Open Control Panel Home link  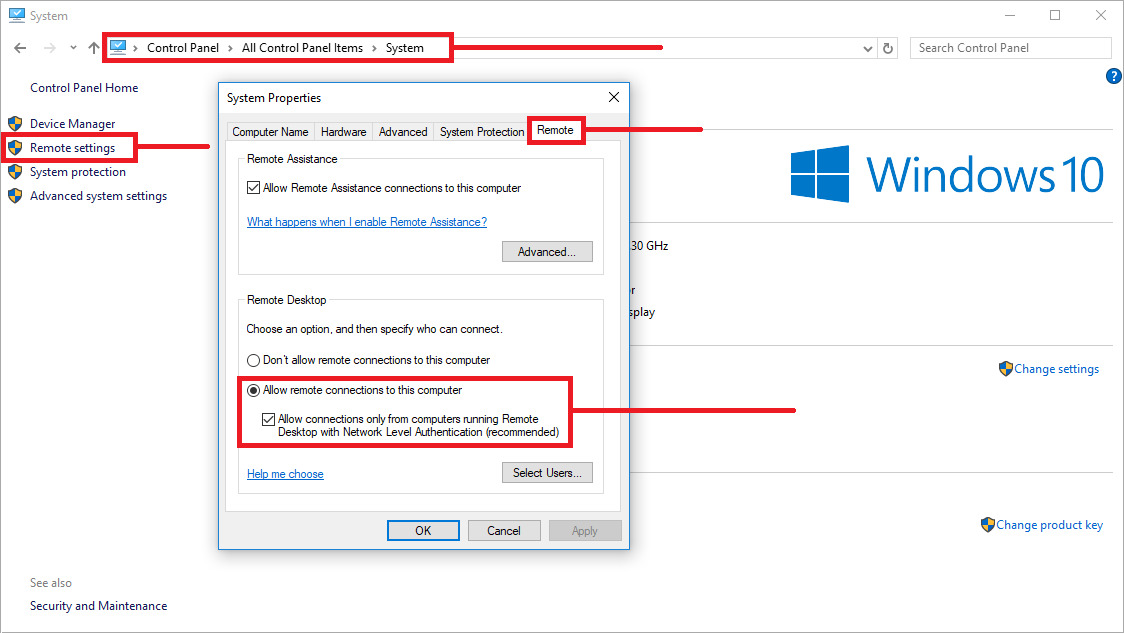click(84, 87)
